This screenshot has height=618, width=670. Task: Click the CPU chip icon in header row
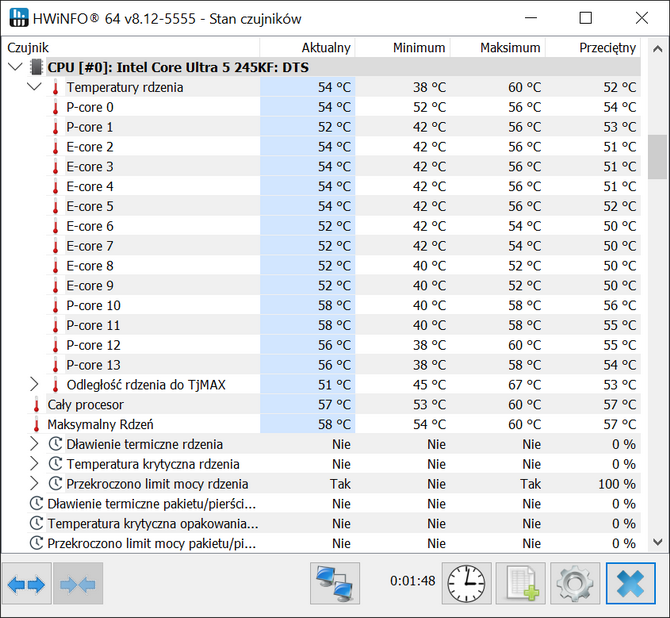pos(36,67)
